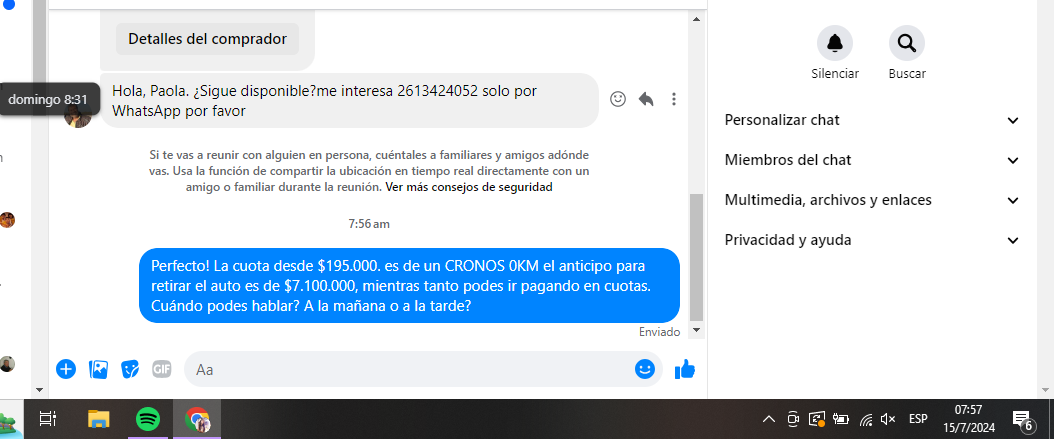The width and height of the screenshot is (1054, 439).
Task: Open more actions with the blue plus icon
Action: click(66, 369)
